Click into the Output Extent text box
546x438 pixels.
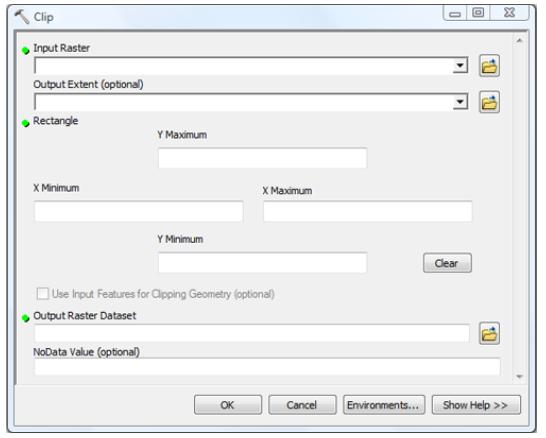point(243,102)
